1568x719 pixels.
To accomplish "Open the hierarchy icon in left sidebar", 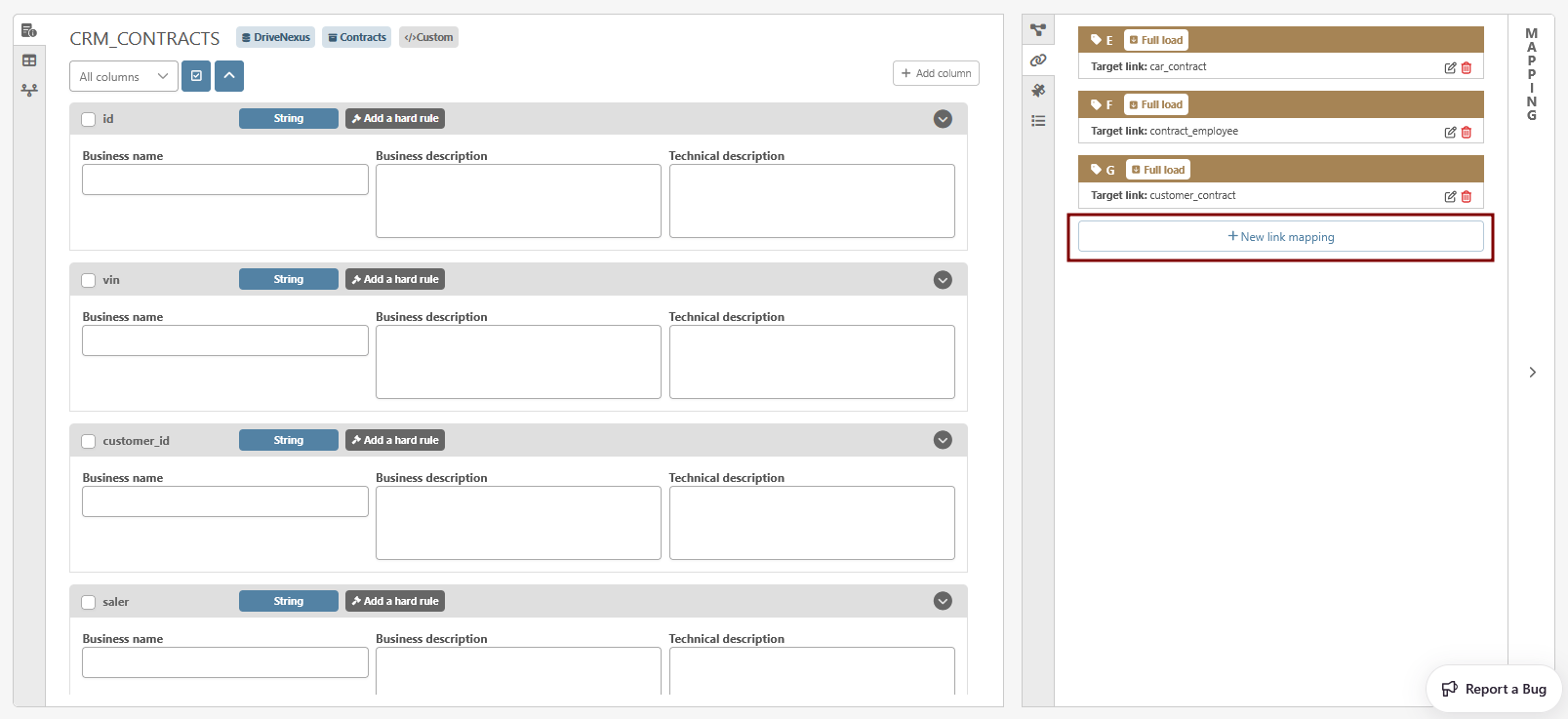I will coord(29,90).
